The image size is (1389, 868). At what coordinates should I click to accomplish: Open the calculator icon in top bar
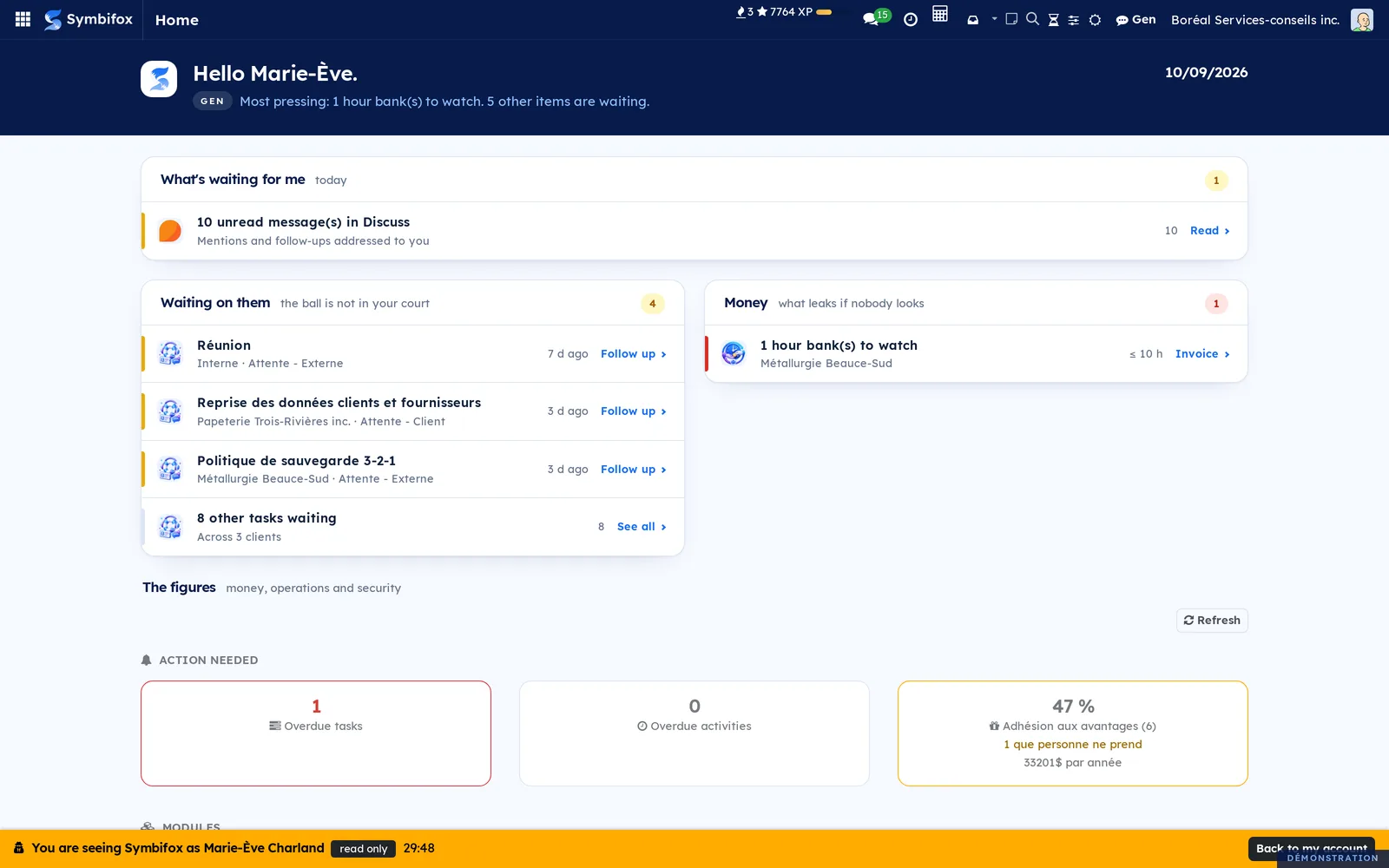[940, 14]
